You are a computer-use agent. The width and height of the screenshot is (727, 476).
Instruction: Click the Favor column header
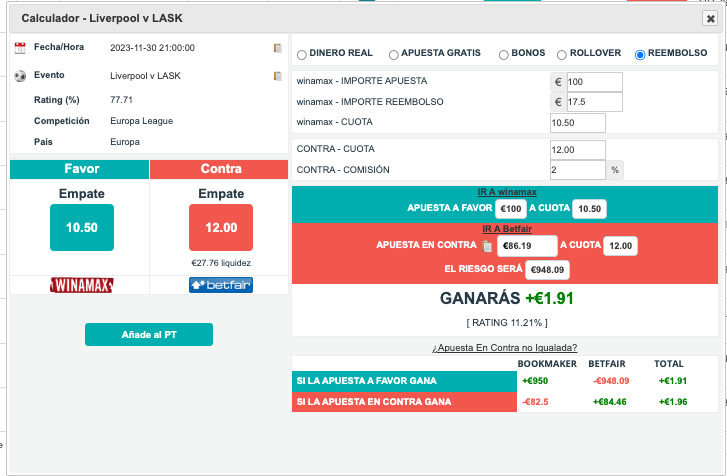(79, 169)
